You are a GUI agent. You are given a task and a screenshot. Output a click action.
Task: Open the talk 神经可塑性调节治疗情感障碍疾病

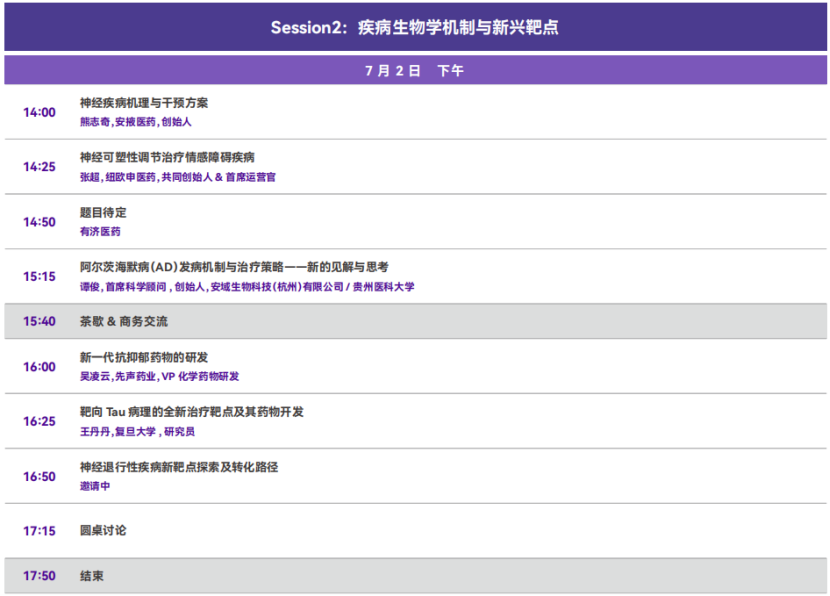coord(167,157)
